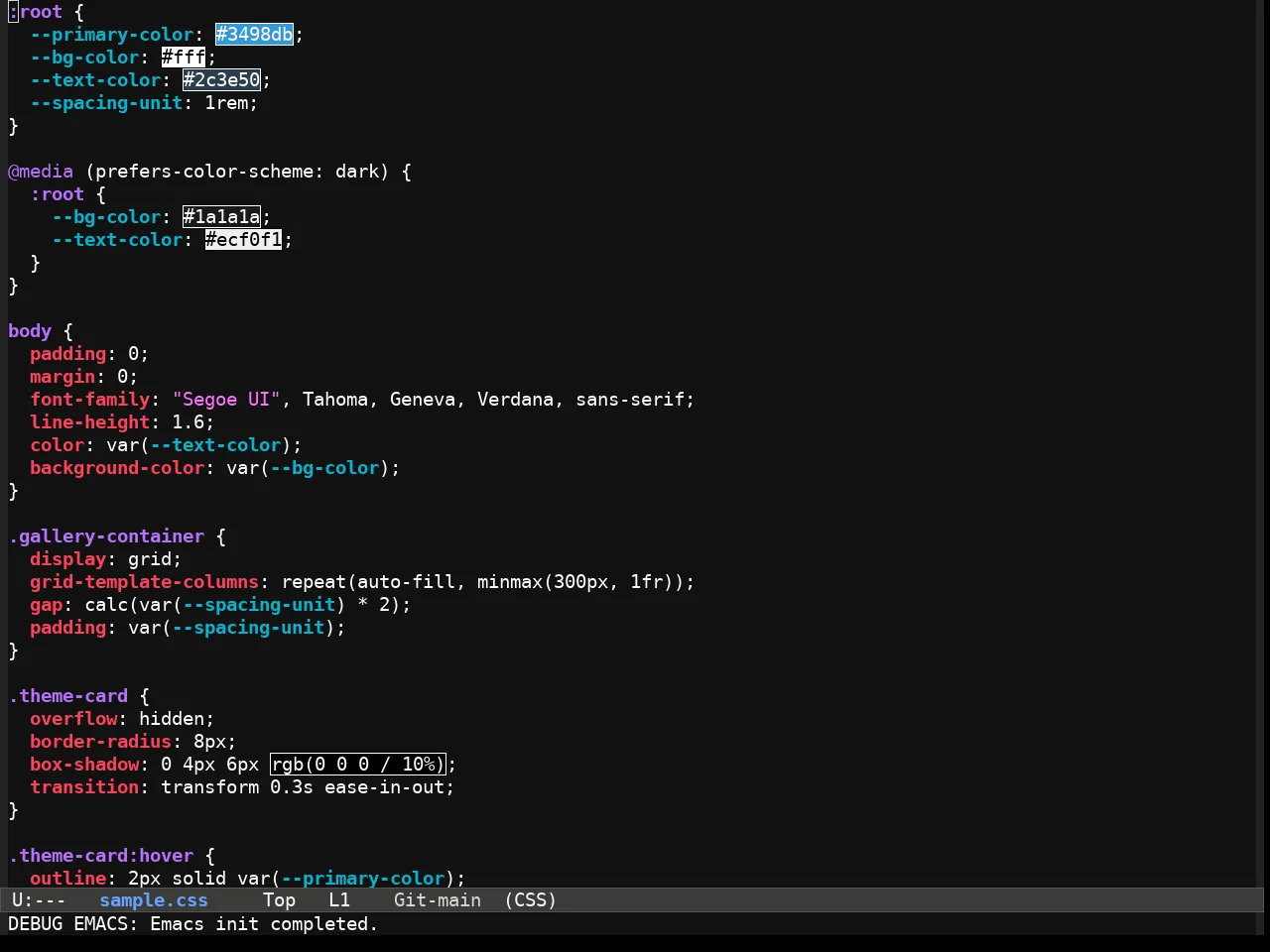Click the 'gap' property

[x=47, y=605]
